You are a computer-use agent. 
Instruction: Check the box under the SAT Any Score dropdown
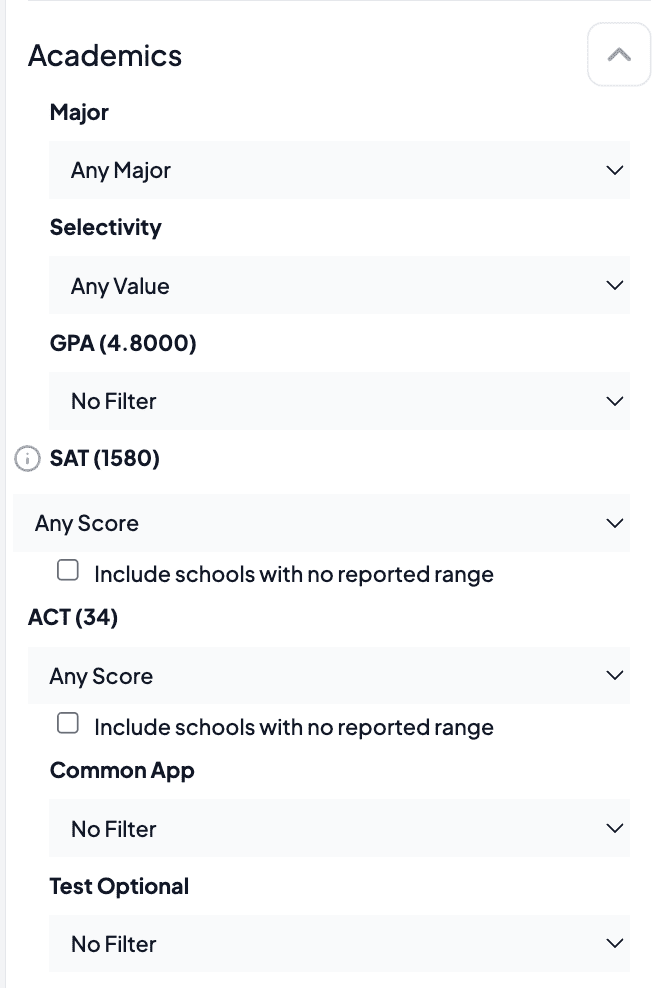68,570
